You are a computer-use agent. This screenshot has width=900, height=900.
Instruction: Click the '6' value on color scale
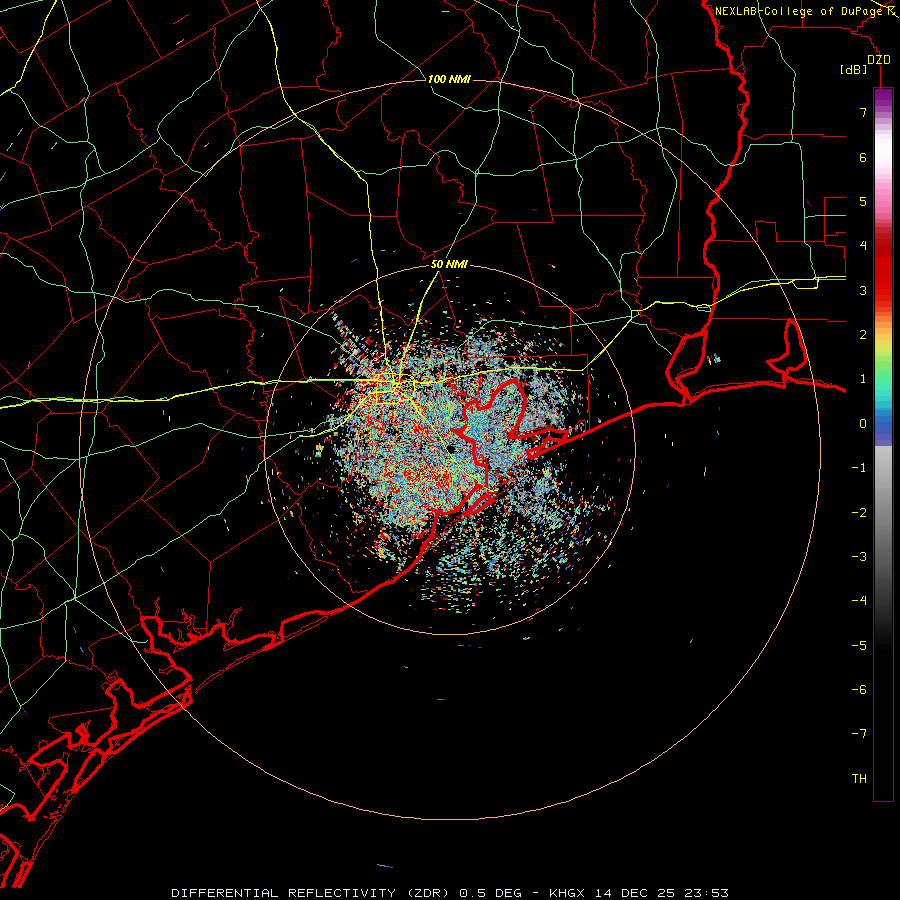click(x=863, y=157)
